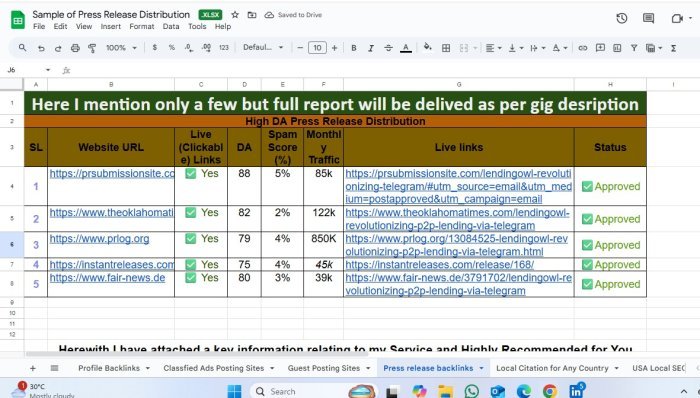Image resolution: width=700 pixels, height=398 pixels.
Task: Open the Edit menu
Action: point(60,26)
